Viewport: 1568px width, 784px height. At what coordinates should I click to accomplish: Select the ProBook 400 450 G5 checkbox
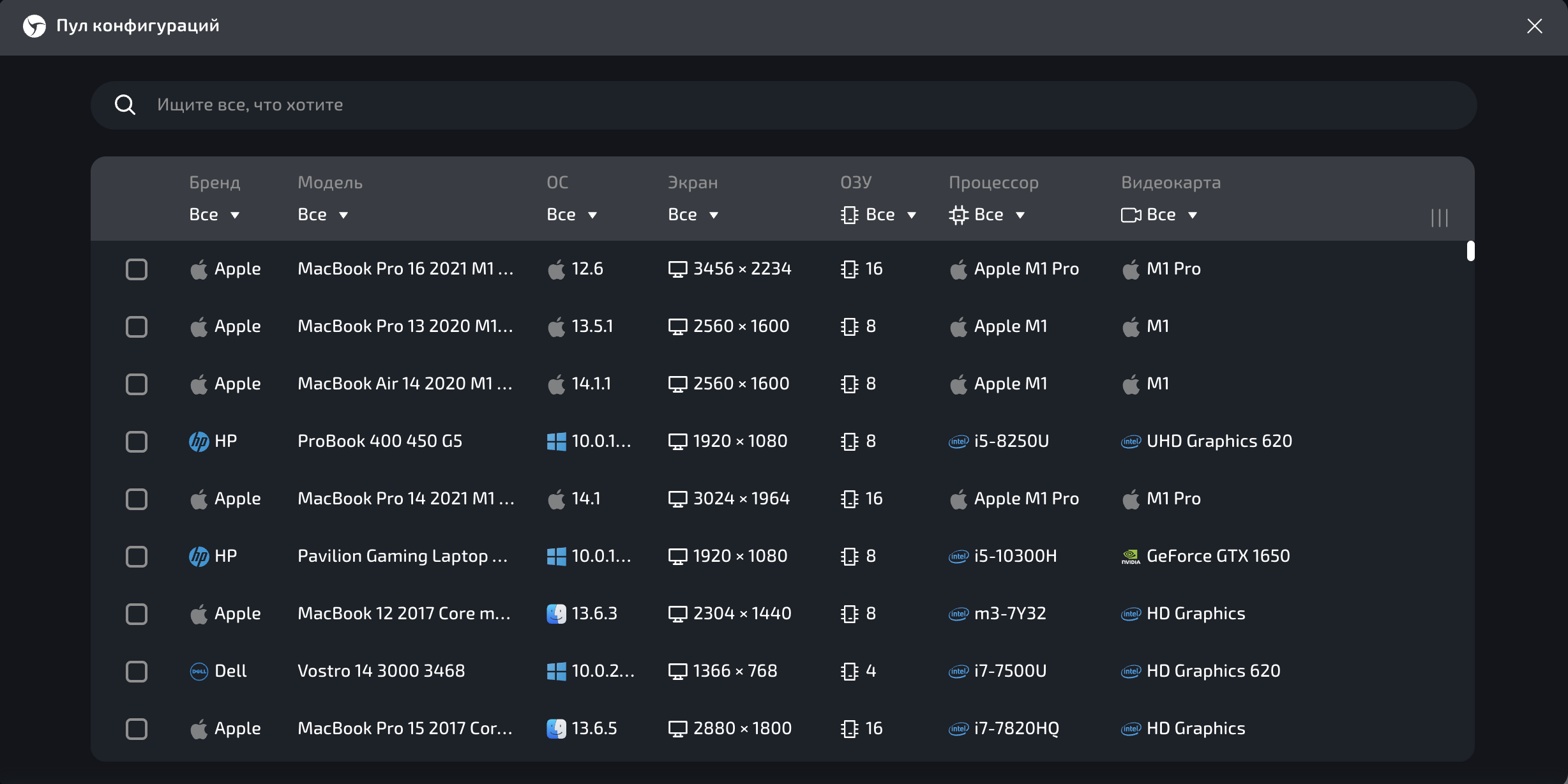pos(137,442)
